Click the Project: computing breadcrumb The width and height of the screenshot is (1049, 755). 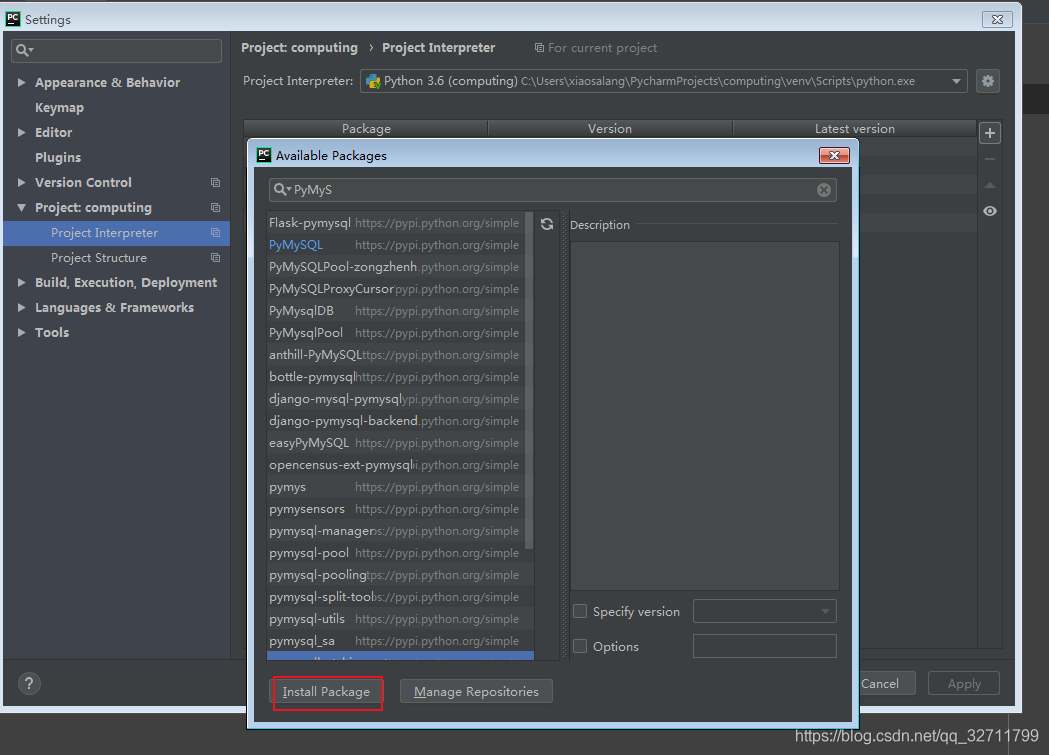pos(299,47)
